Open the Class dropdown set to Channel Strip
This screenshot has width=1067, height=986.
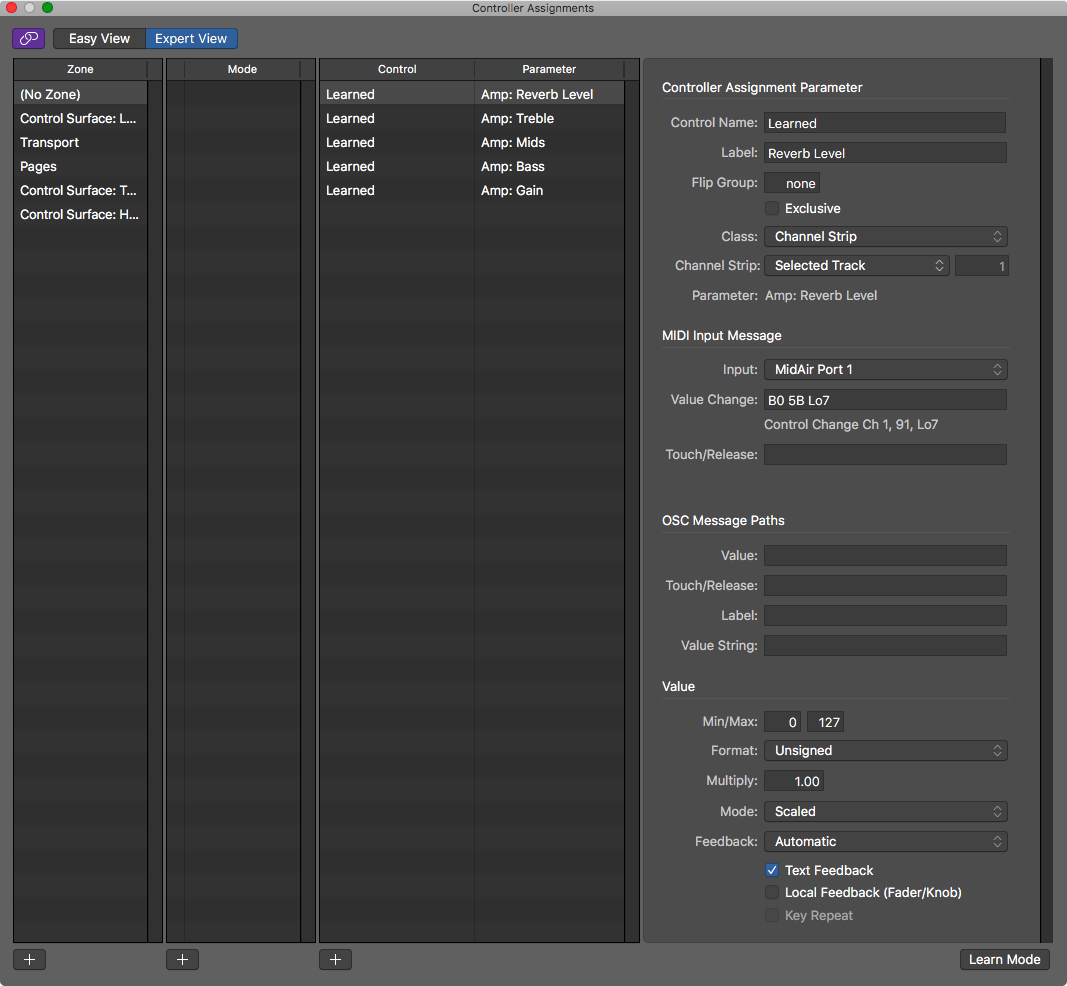coord(884,236)
